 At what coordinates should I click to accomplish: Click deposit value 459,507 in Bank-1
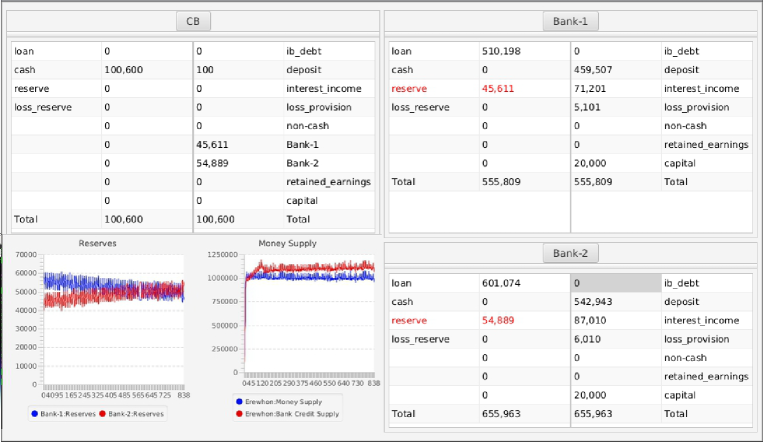tap(593, 69)
